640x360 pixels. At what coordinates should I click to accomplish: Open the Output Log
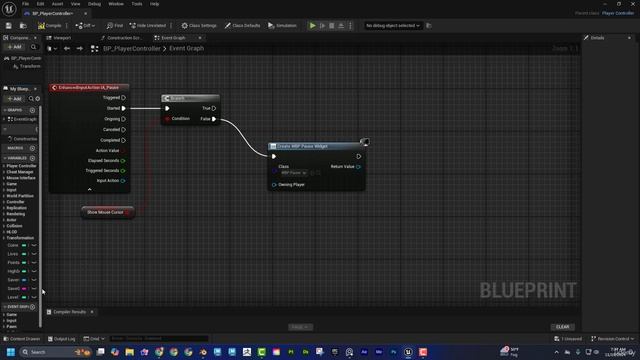coord(62,339)
